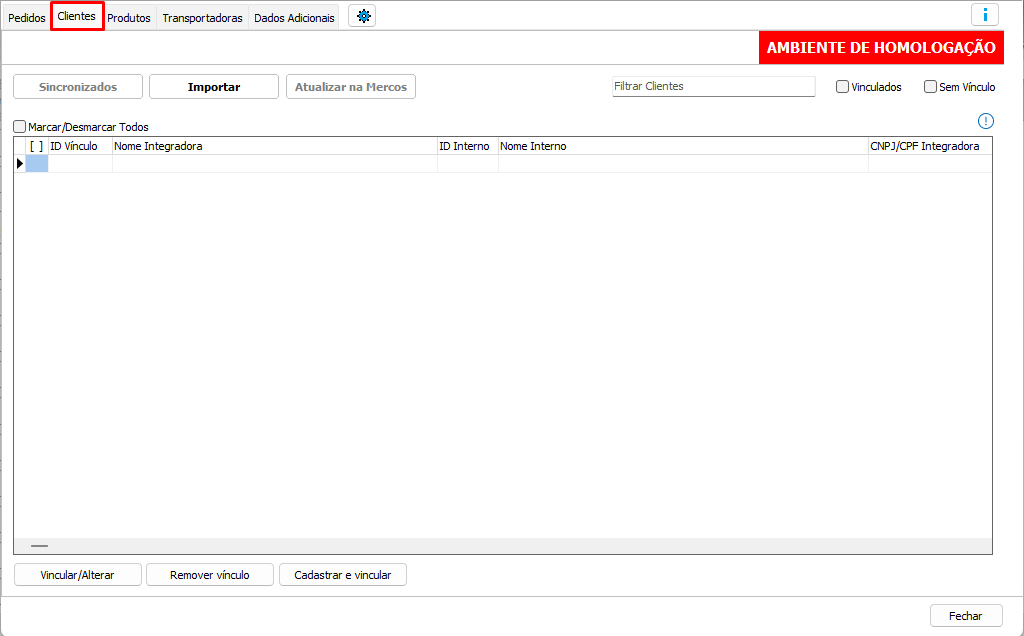
Task: Switch to the Pedidos tab
Action: pos(27,18)
